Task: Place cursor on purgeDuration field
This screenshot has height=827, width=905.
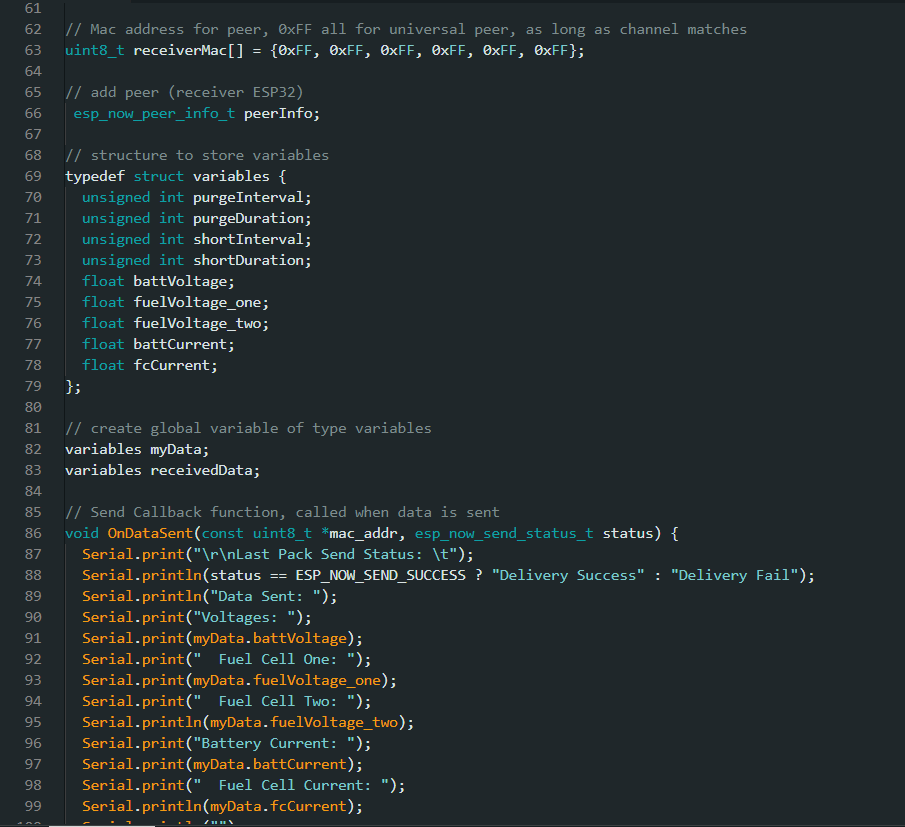Action: click(249, 218)
